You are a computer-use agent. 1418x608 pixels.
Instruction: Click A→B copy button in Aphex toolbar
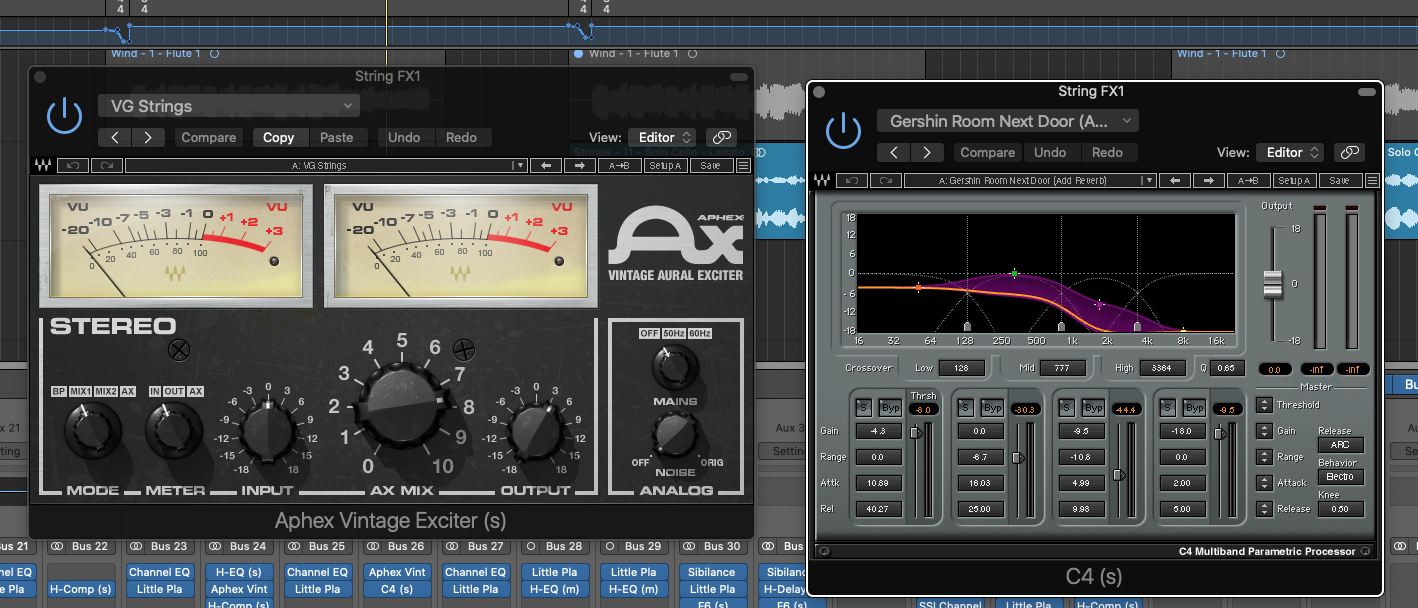[622, 166]
